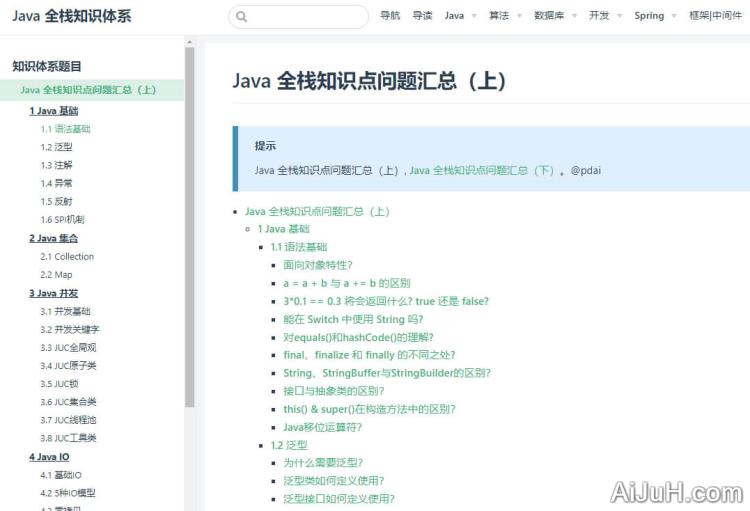Go to sidebar section 1.3 注解
Screen dimensions: 750x511
56,165
